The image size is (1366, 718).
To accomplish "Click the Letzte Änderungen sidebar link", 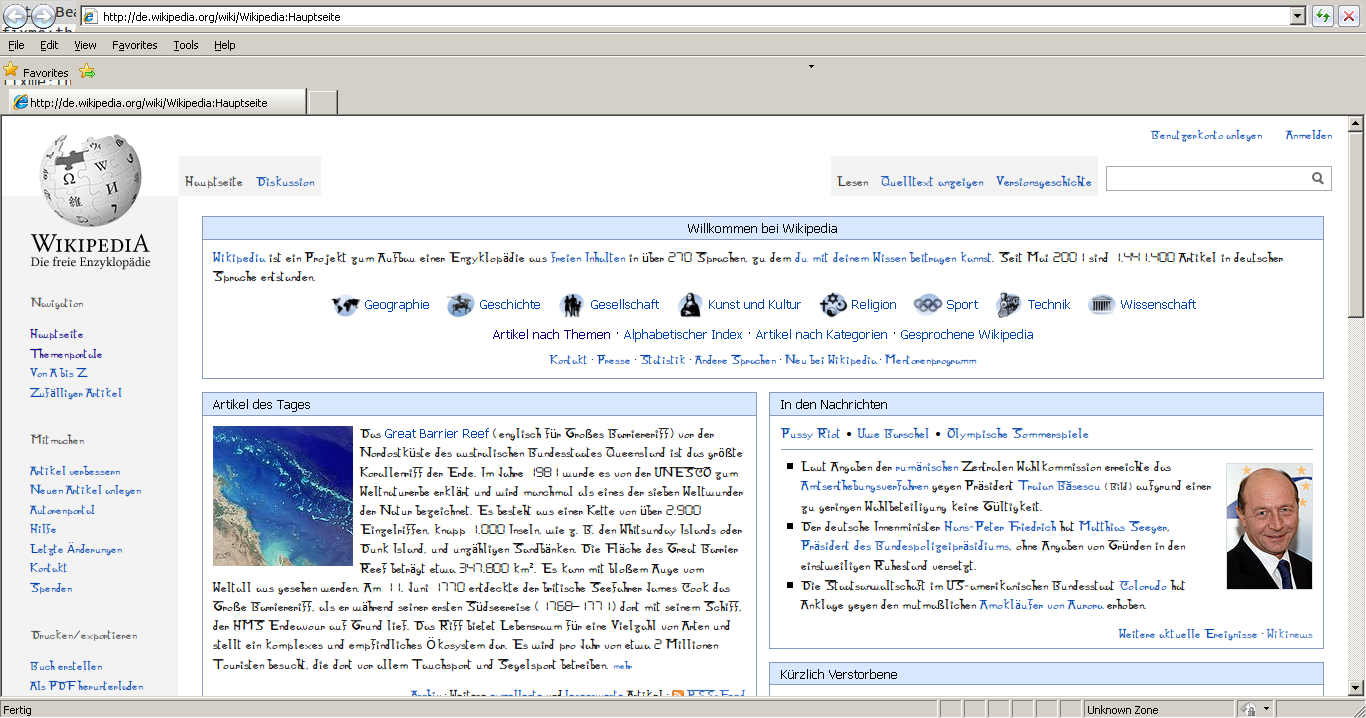I will coord(76,549).
